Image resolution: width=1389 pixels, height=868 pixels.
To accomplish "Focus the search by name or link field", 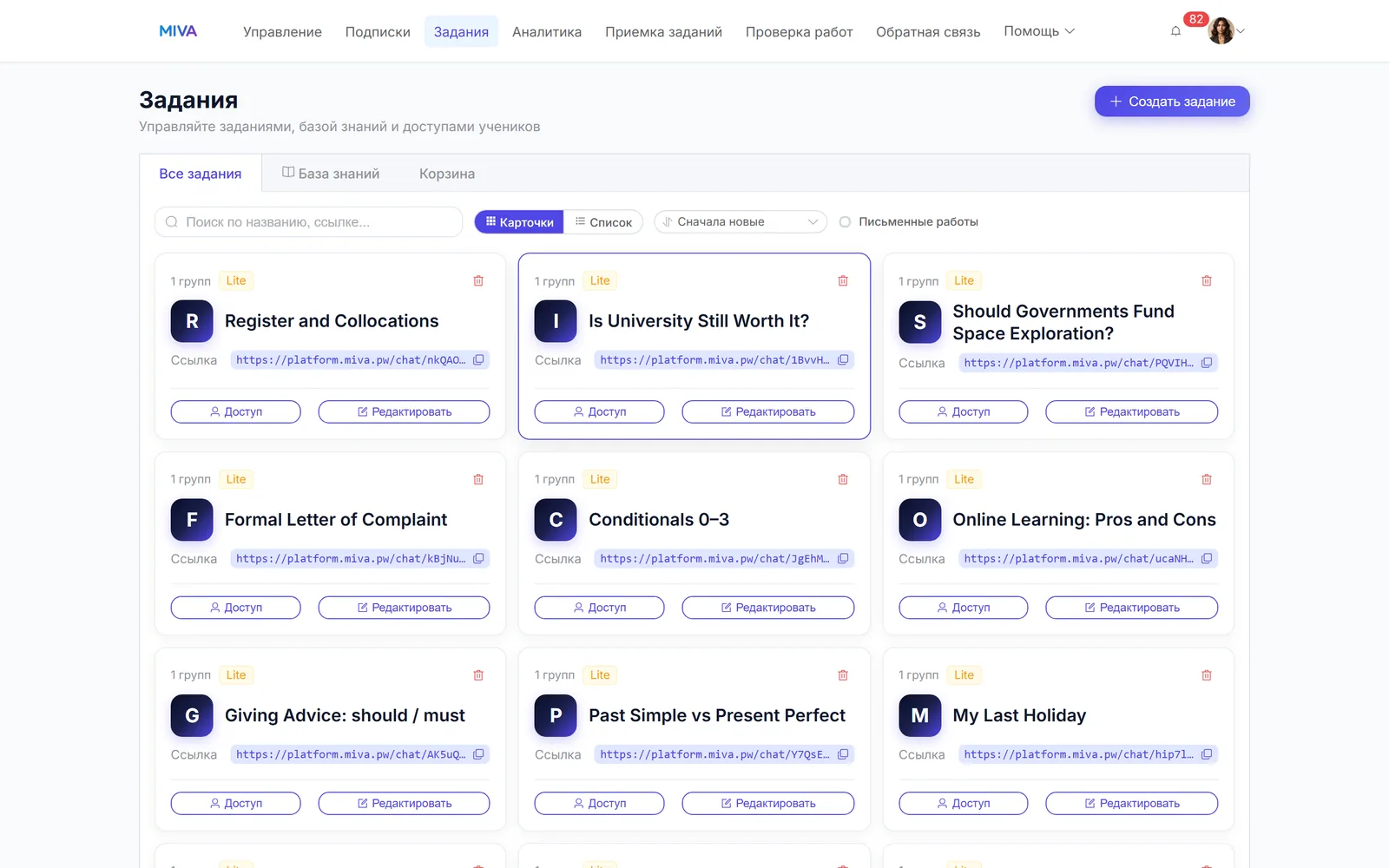I will click(308, 222).
